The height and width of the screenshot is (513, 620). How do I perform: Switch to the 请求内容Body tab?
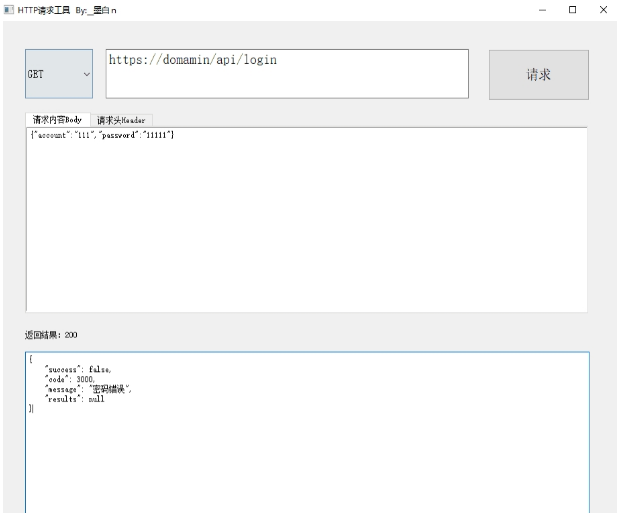tap(57, 119)
